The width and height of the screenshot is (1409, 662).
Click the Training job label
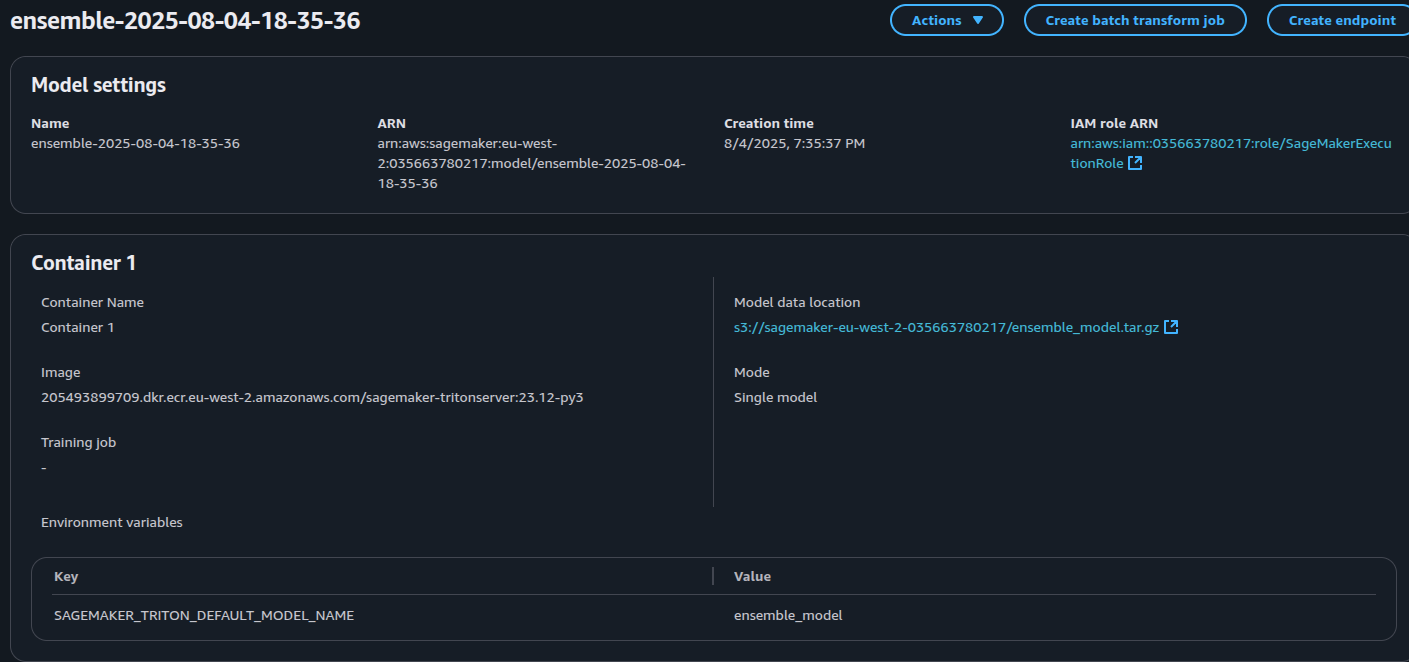79,442
